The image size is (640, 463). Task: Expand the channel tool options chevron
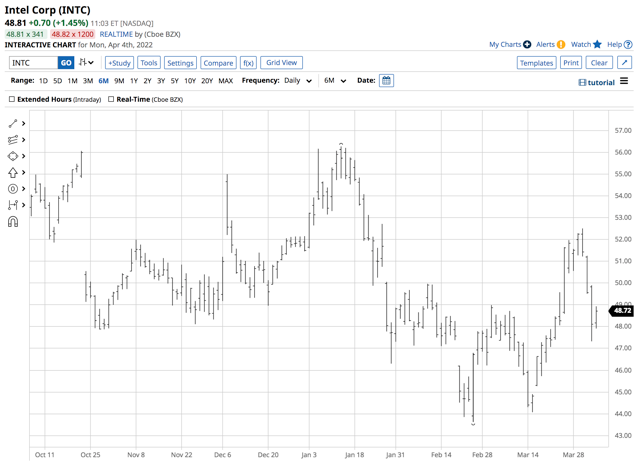click(24, 140)
